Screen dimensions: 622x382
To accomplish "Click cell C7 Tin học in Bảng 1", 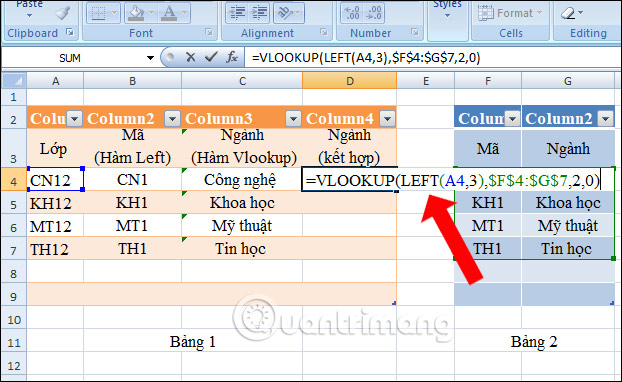I will [x=242, y=249].
